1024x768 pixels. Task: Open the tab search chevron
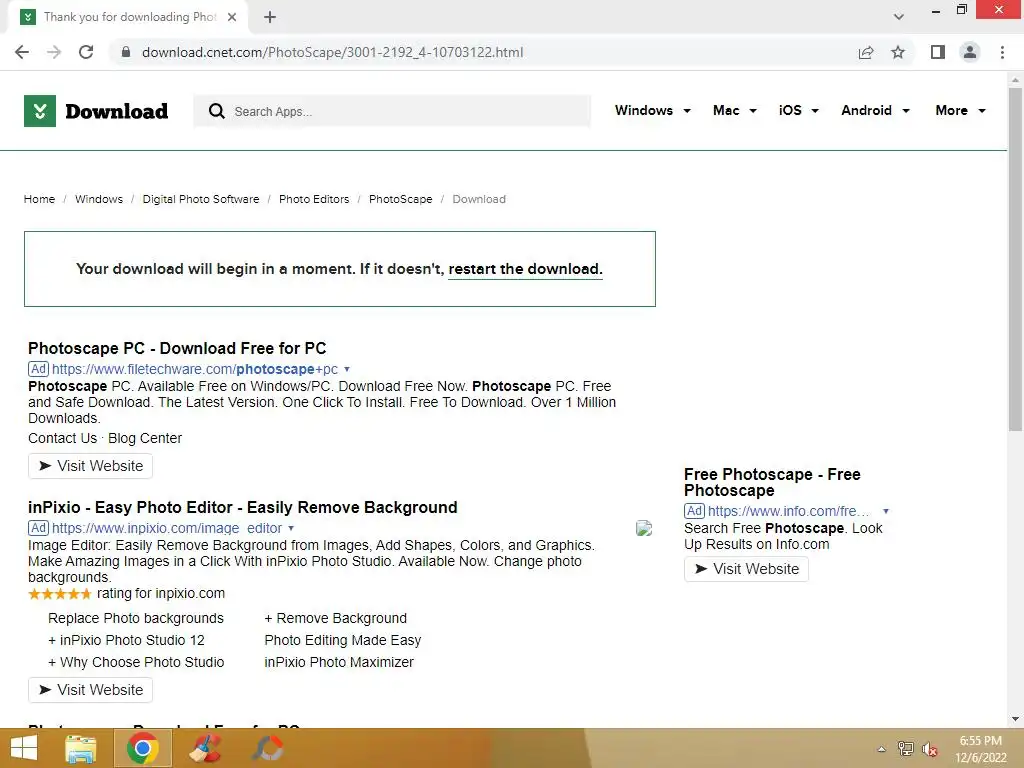point(899,17)
